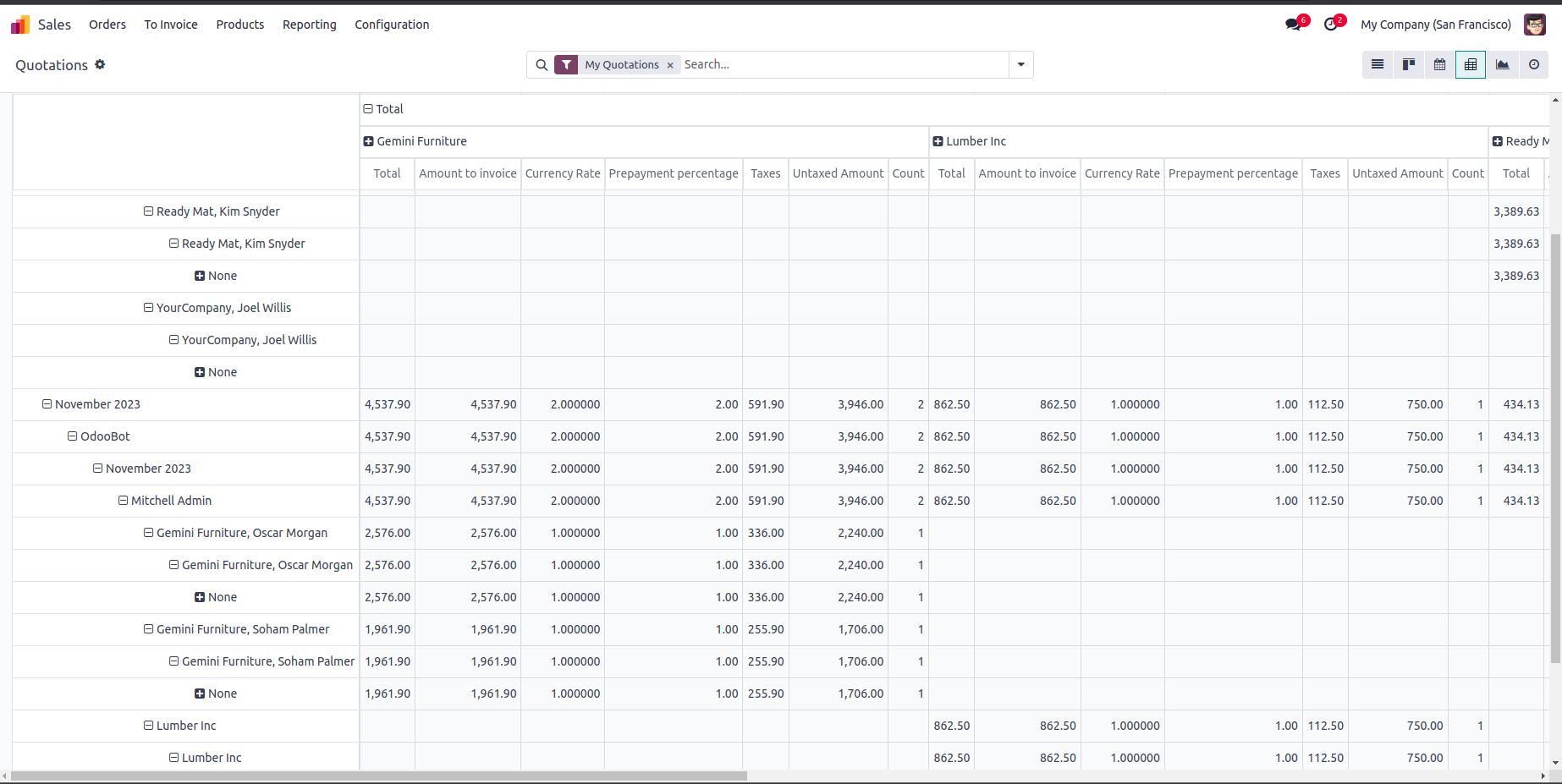Open the Reporting menu
This screenshot has width=1562, height=784.
(309, 25)
